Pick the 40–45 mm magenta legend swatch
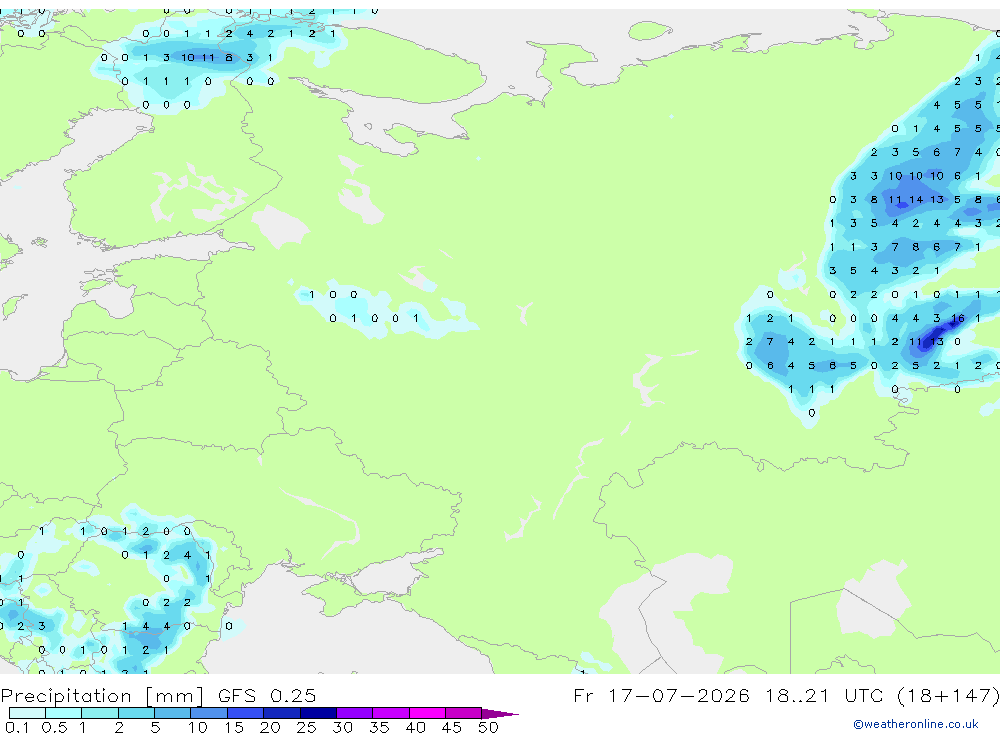 point(427,713)
